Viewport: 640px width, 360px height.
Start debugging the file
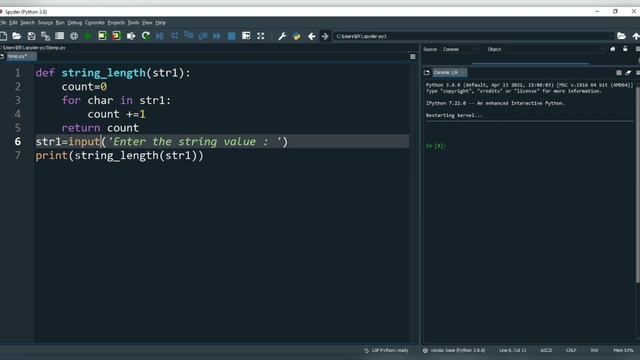pyautogui.click(x=160, y=36)
